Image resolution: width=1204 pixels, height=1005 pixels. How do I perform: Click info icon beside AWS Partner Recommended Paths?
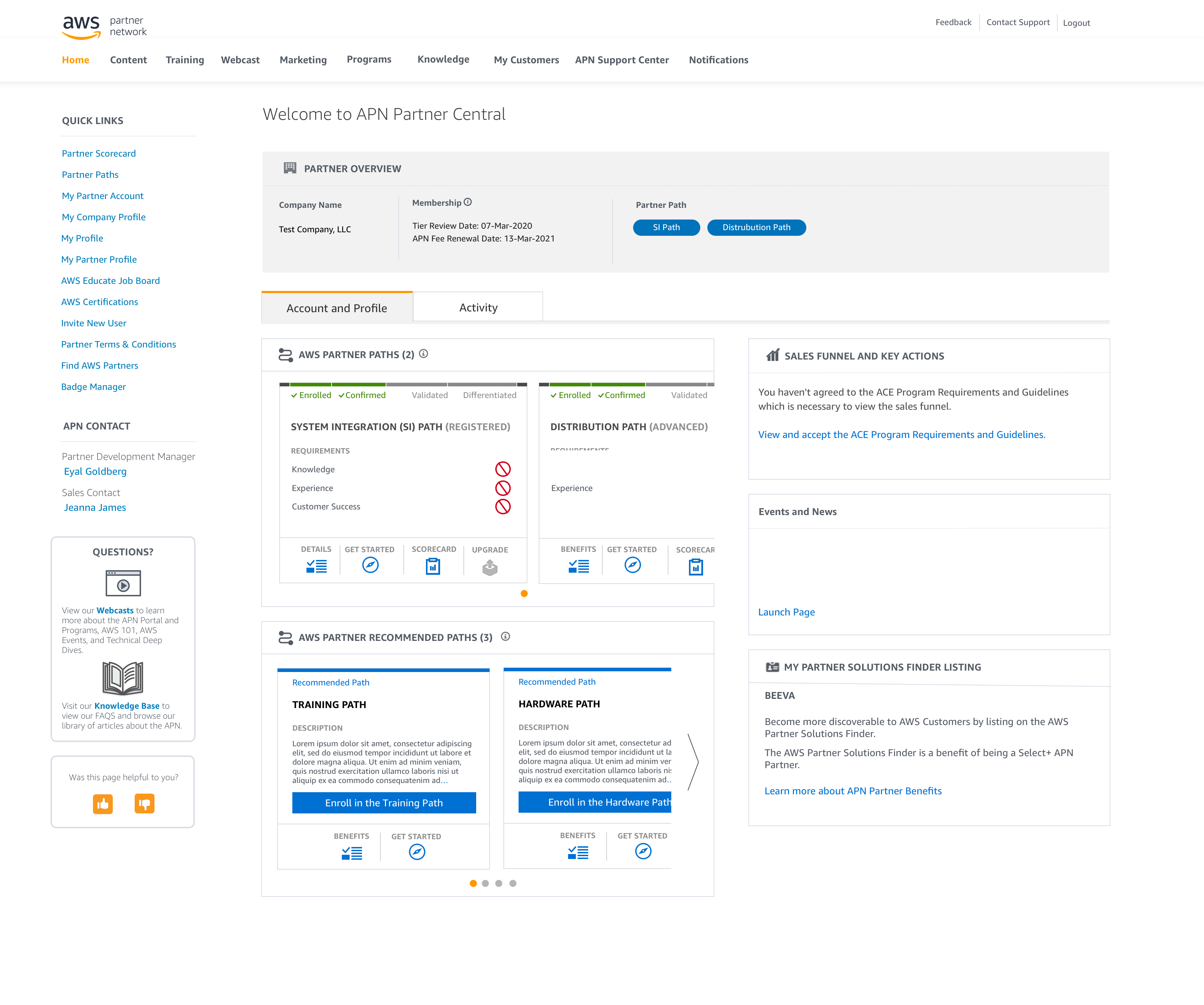click(x=505, y=637)
